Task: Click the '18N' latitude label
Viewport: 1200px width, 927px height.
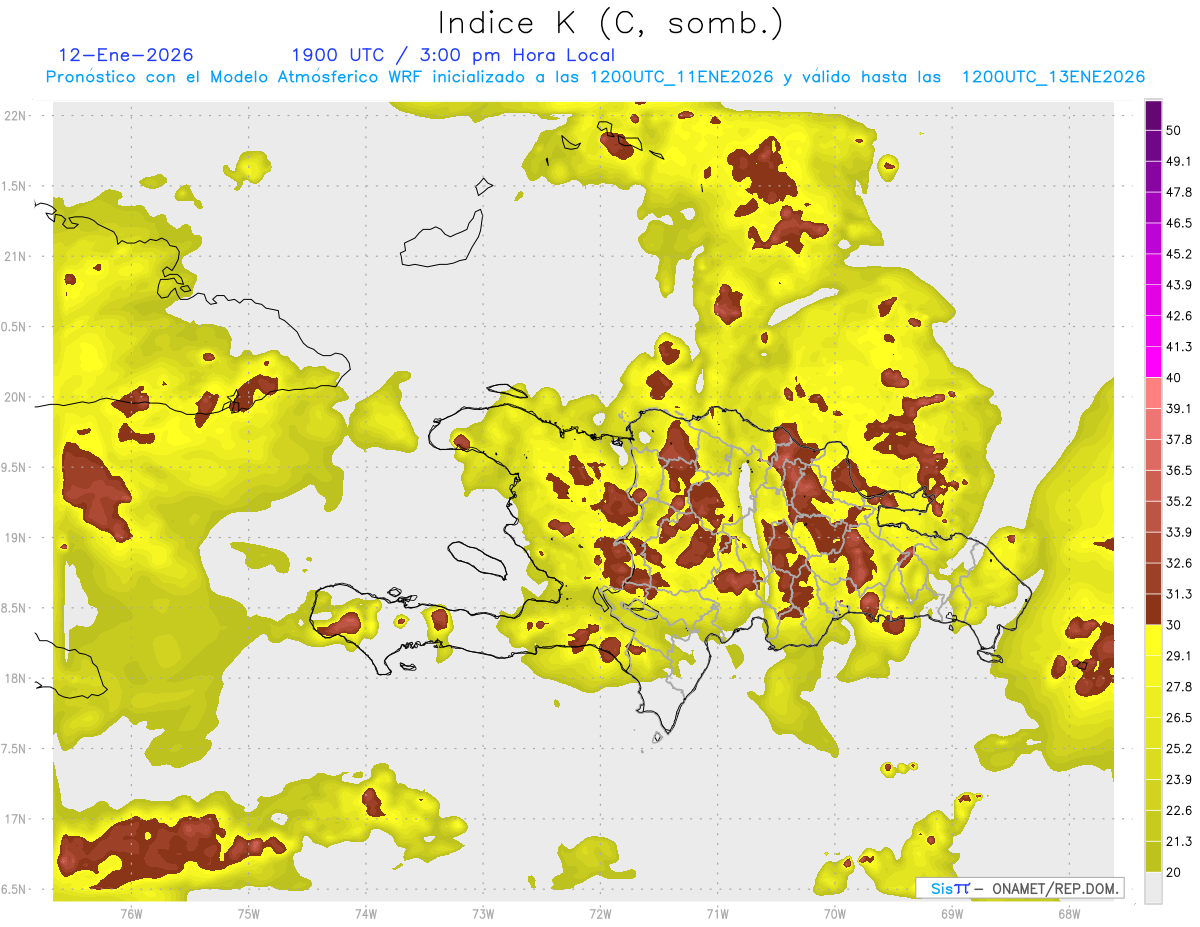Action: 17,678
